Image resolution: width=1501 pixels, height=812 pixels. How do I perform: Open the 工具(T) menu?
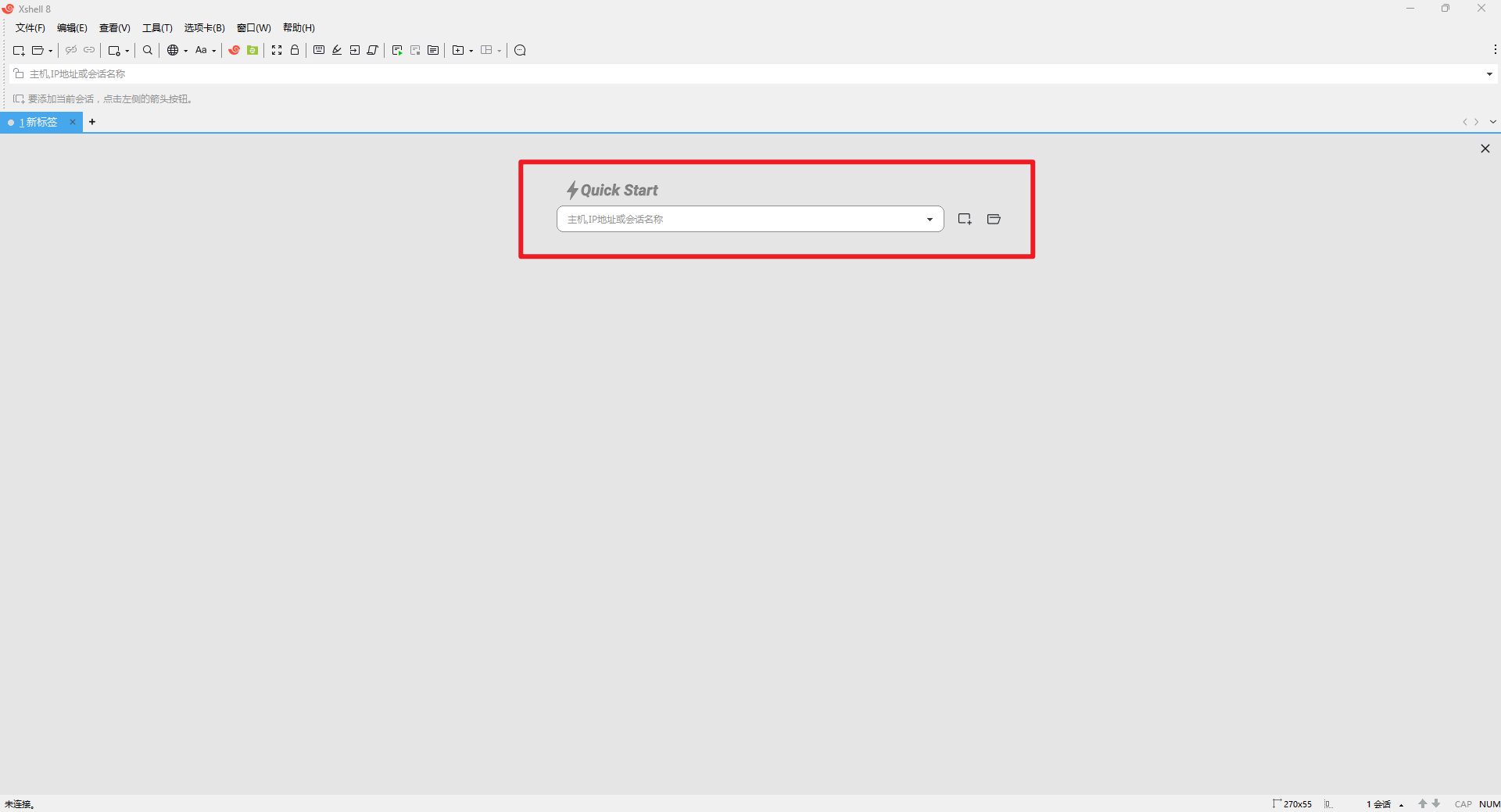pos(157,28)
